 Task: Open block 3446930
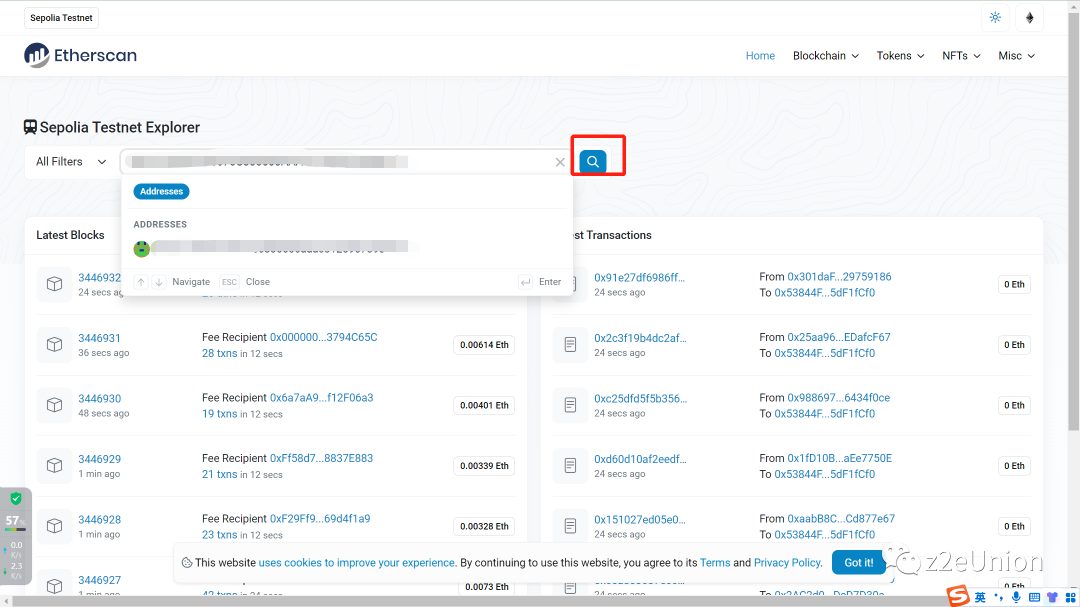[x=99, y=399]
